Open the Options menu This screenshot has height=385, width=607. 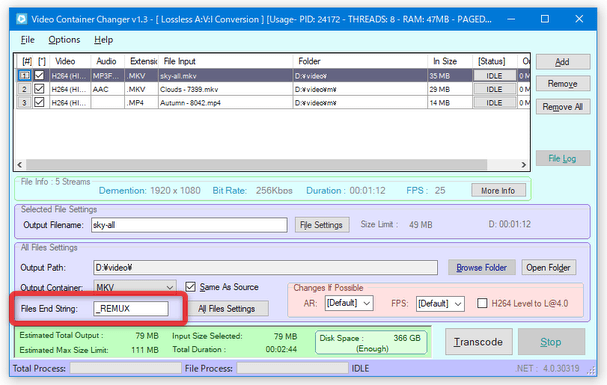pos(64,40)
